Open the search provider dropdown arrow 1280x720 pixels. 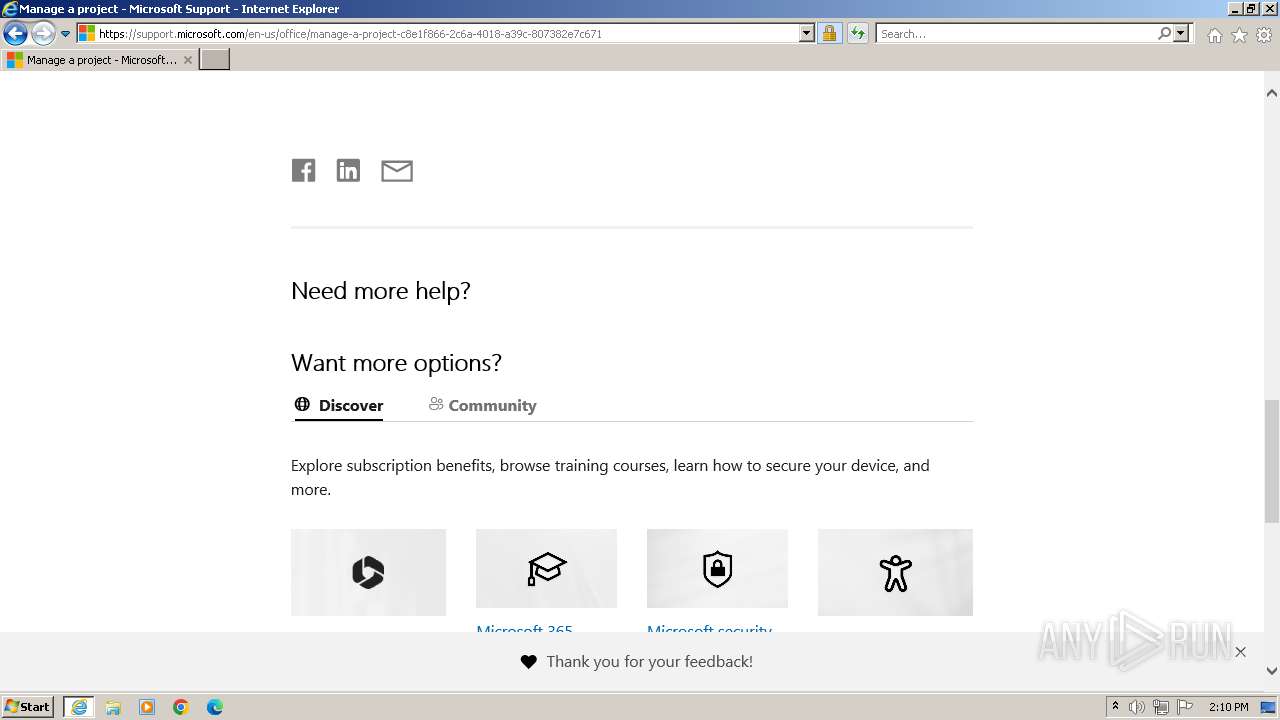1181,33
